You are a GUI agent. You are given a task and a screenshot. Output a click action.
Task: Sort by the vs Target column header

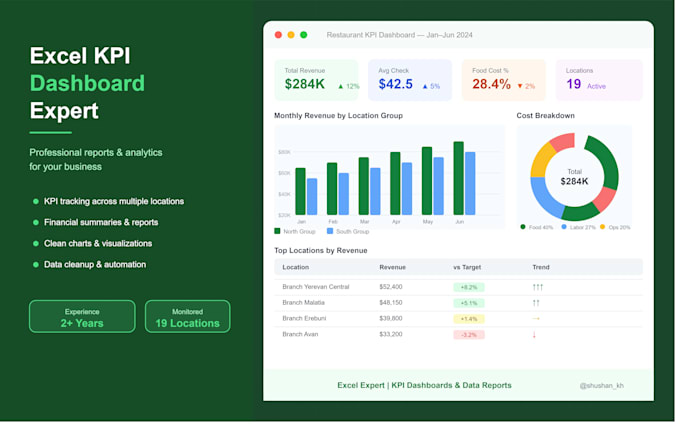tap(467, 267)
